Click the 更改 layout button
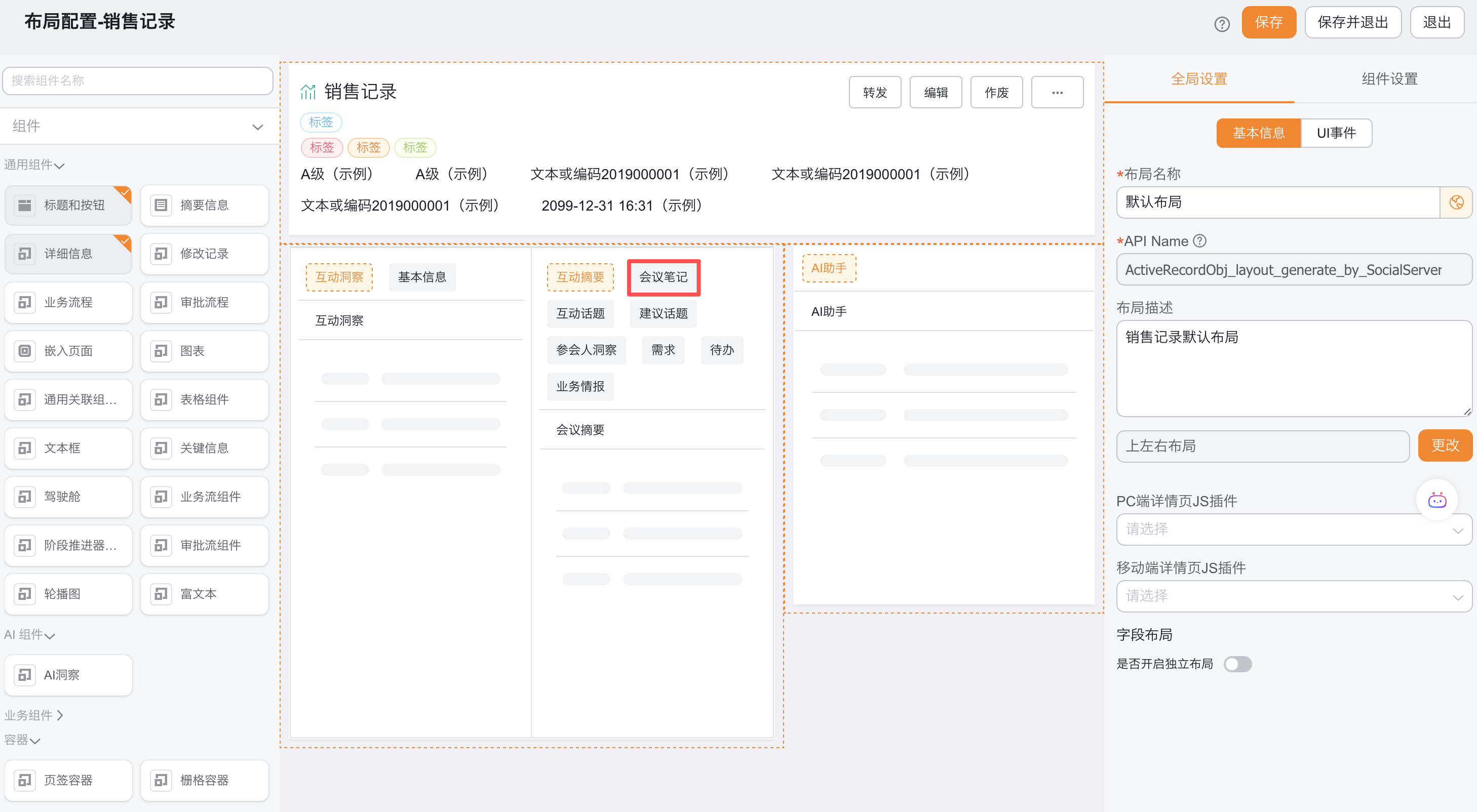Image resolution: width=1477 pixels, height=812 pixels. tap(1444, 445)
